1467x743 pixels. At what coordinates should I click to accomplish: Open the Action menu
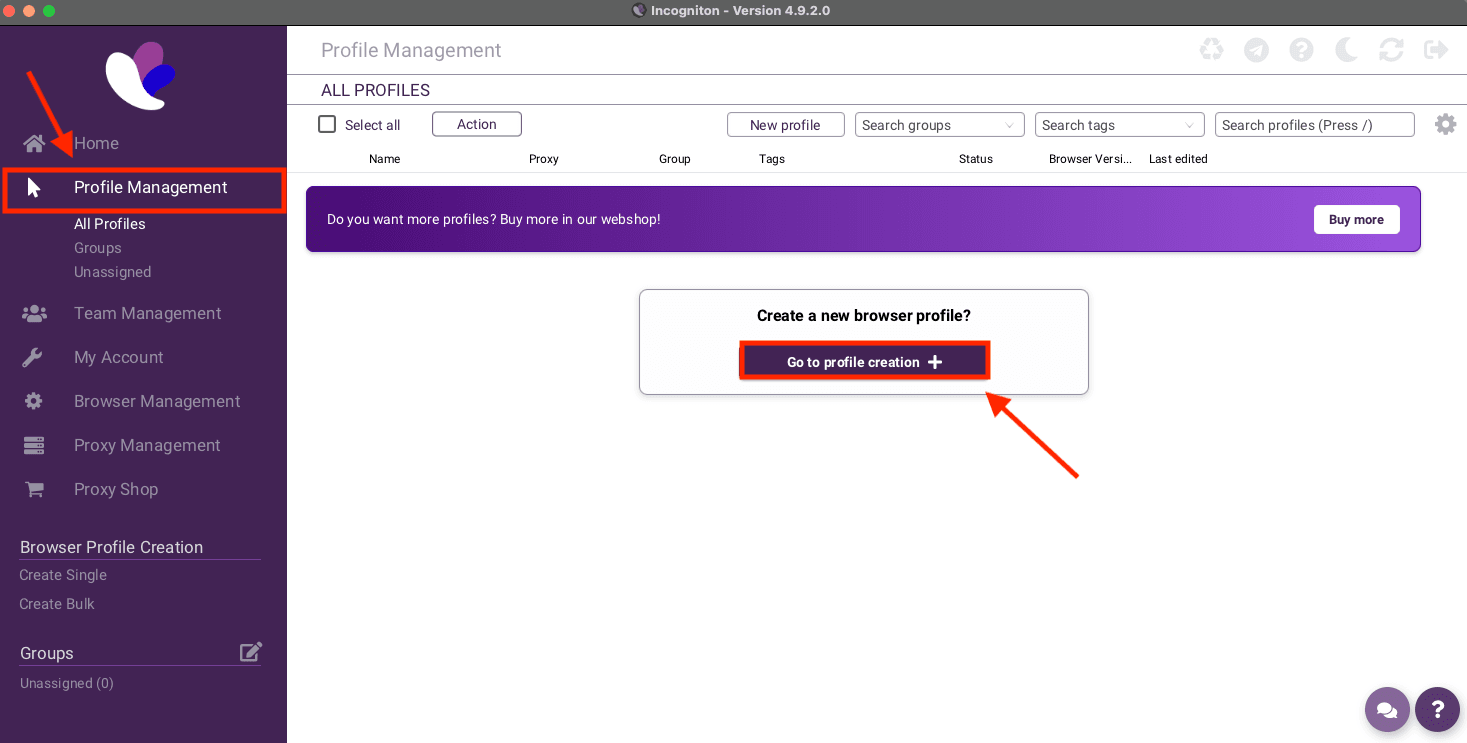(476, 124)
